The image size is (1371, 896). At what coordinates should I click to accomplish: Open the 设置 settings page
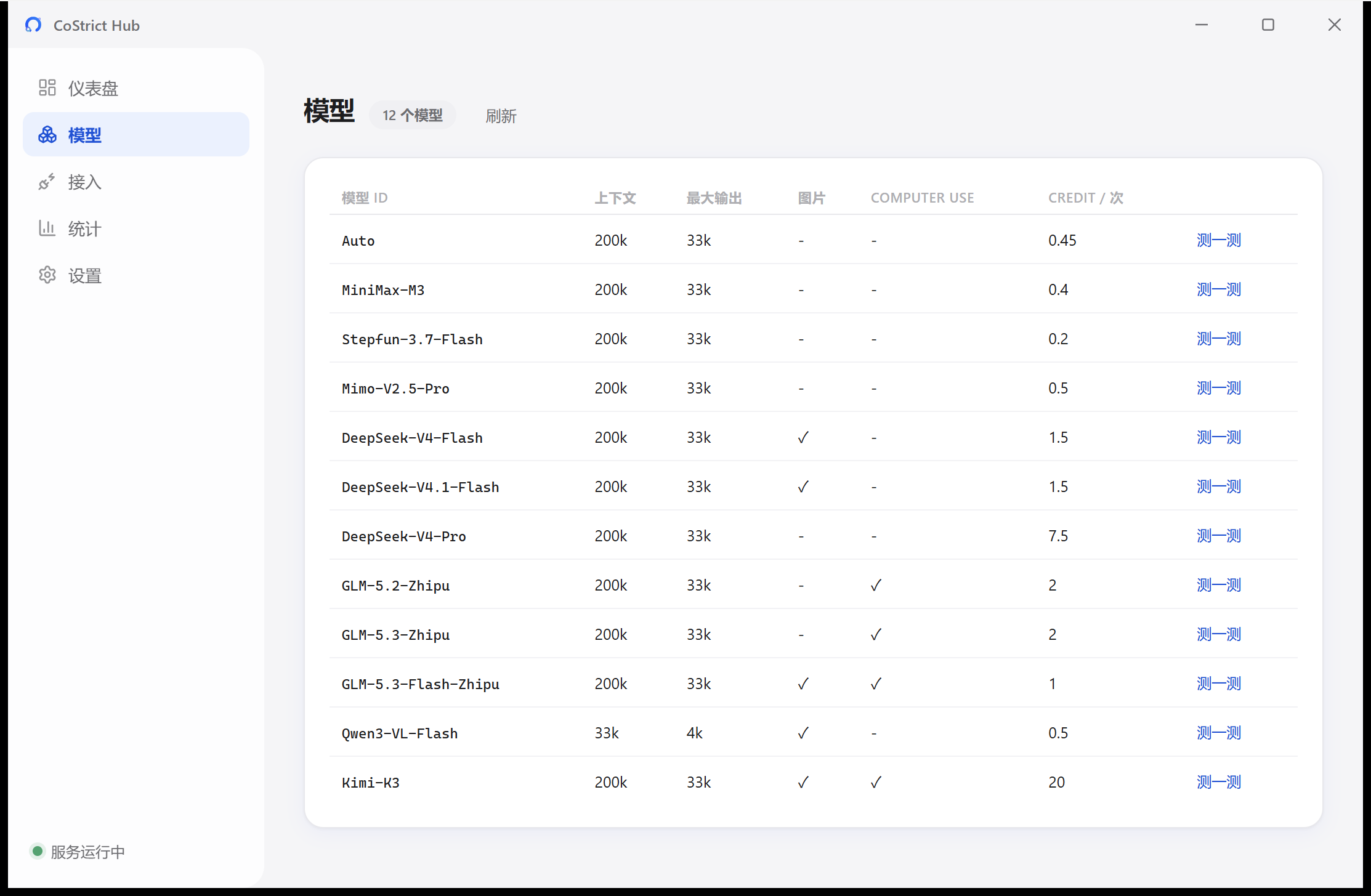[x=136, y=275]
